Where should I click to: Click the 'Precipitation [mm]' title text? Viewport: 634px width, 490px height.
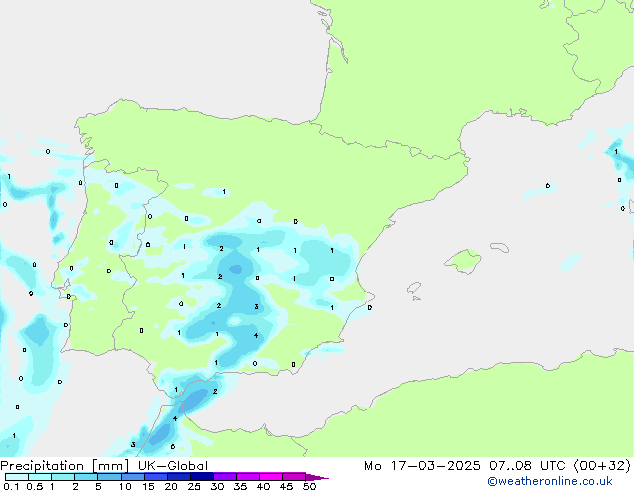[x=65, y=466]
